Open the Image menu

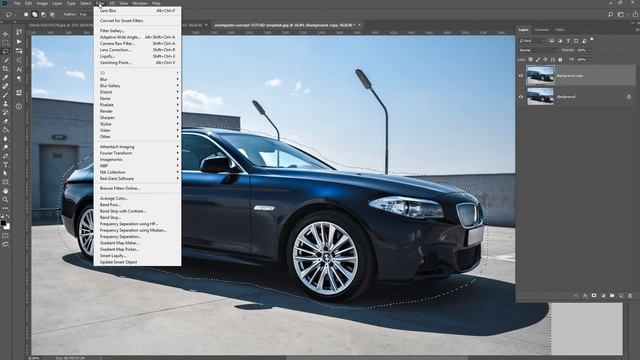(42, 3)
